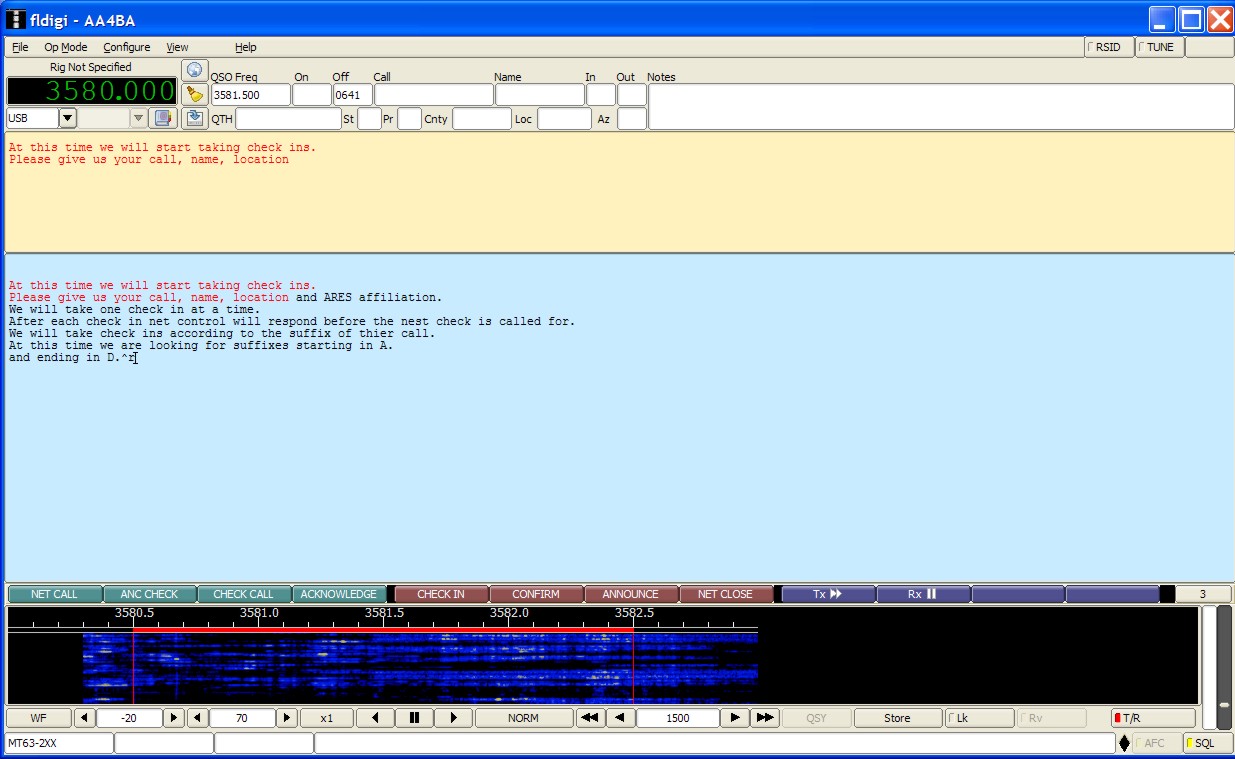Increase waterfall range value 70

point(286,718)
